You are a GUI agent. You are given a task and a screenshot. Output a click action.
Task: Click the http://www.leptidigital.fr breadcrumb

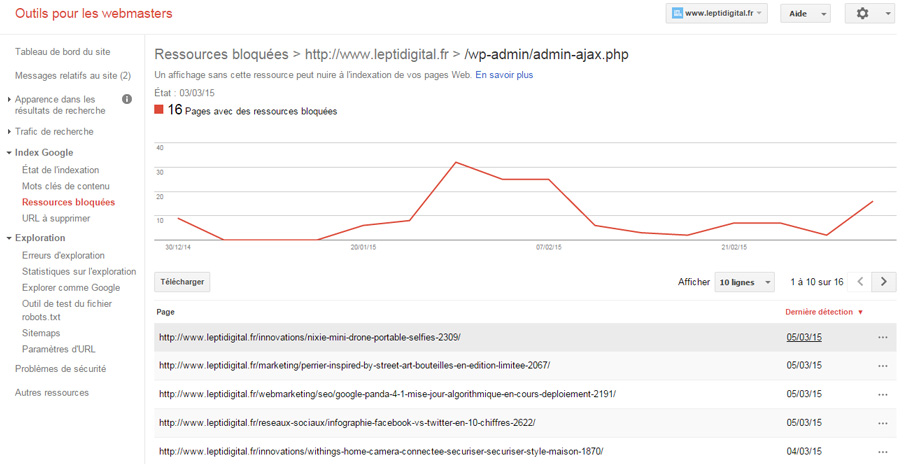click(x=377, y=55)
